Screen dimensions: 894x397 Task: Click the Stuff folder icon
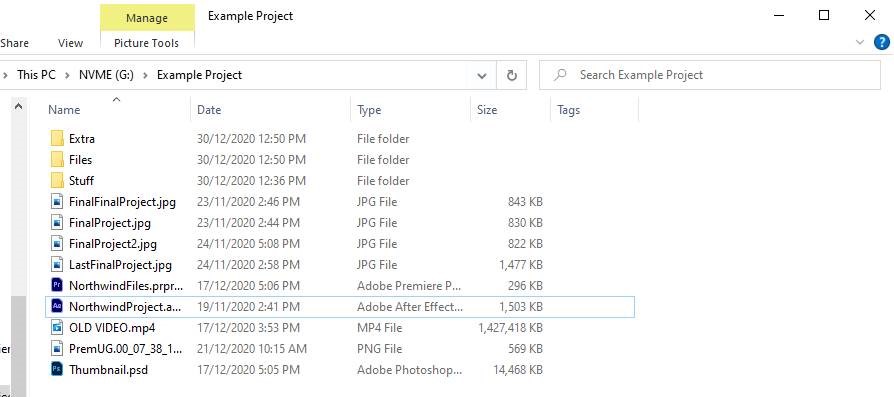(57, 181)
